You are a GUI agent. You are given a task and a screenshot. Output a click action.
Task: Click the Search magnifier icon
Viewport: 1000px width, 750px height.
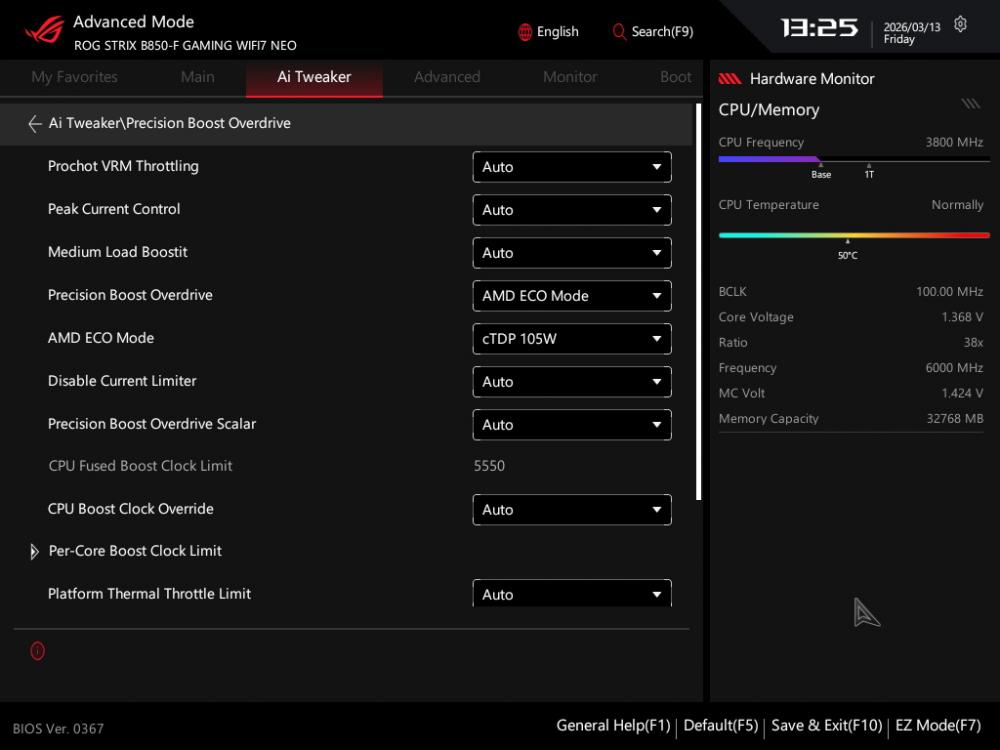619,32
